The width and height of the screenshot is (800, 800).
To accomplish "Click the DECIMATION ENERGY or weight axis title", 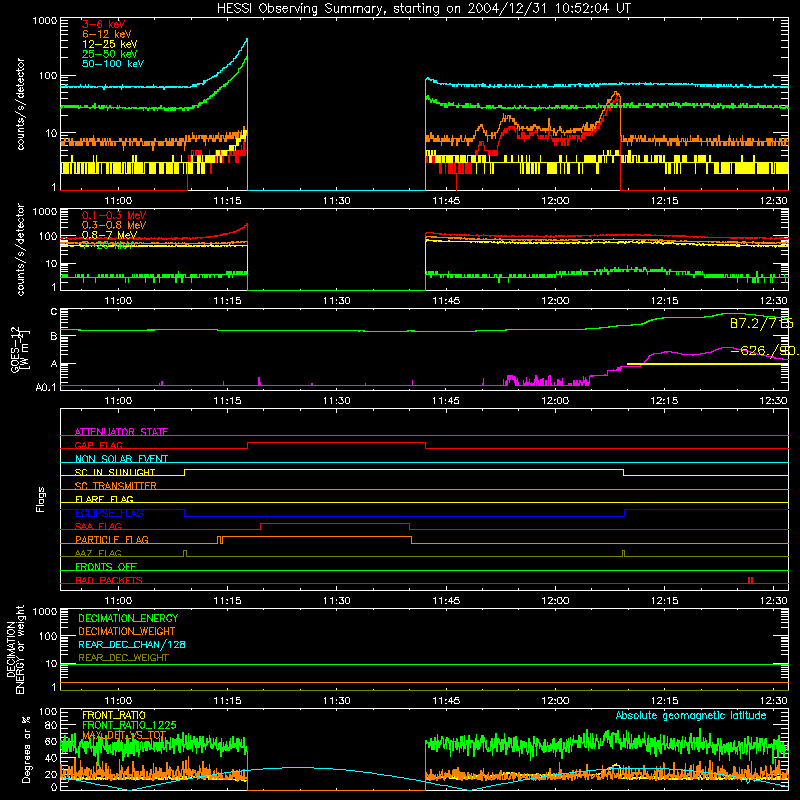I will click(x=15, y=649).
